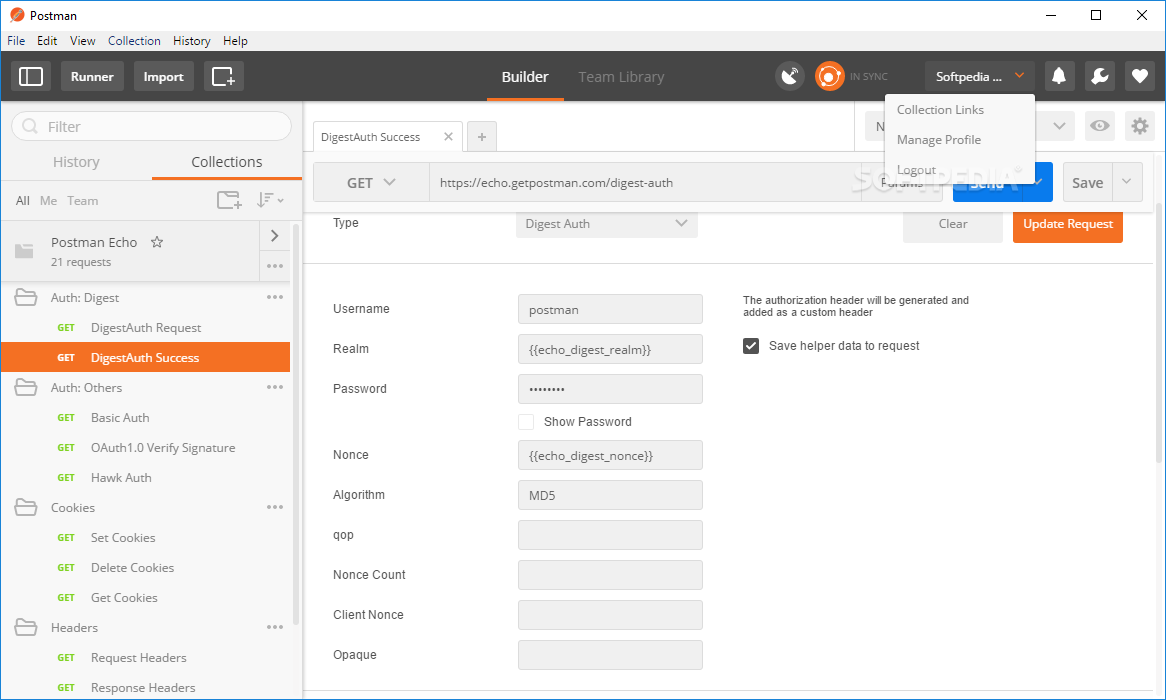This screenshot has height=700, width=1166.
Task: Open a new window icon
Action: (223, 76)
